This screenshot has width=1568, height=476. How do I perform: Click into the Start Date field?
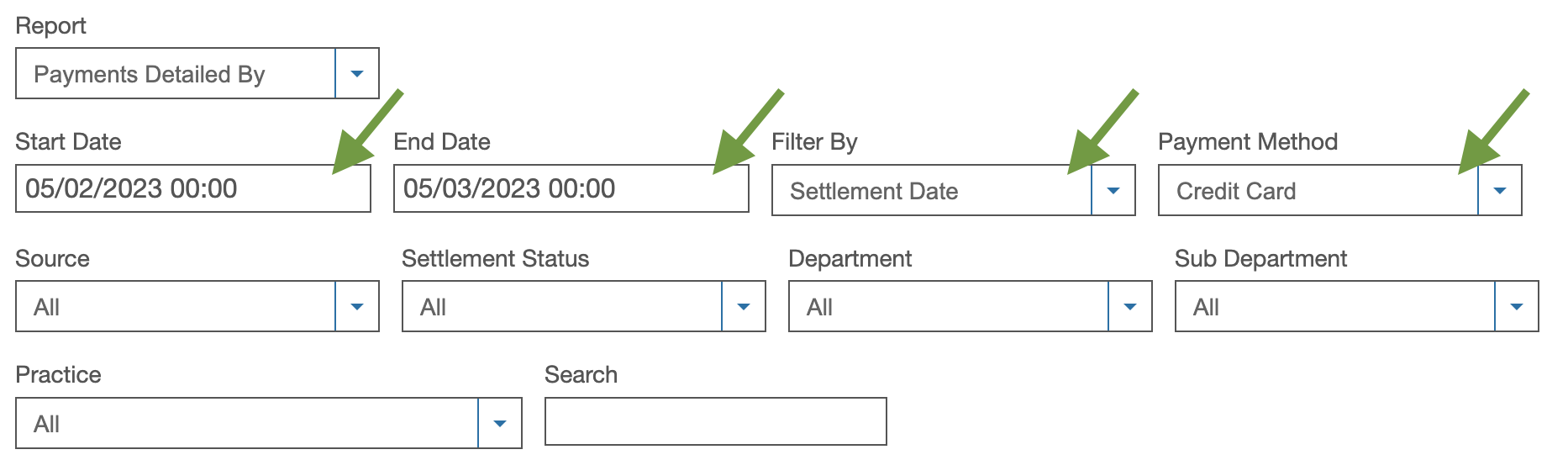click(x=192, y=188)
